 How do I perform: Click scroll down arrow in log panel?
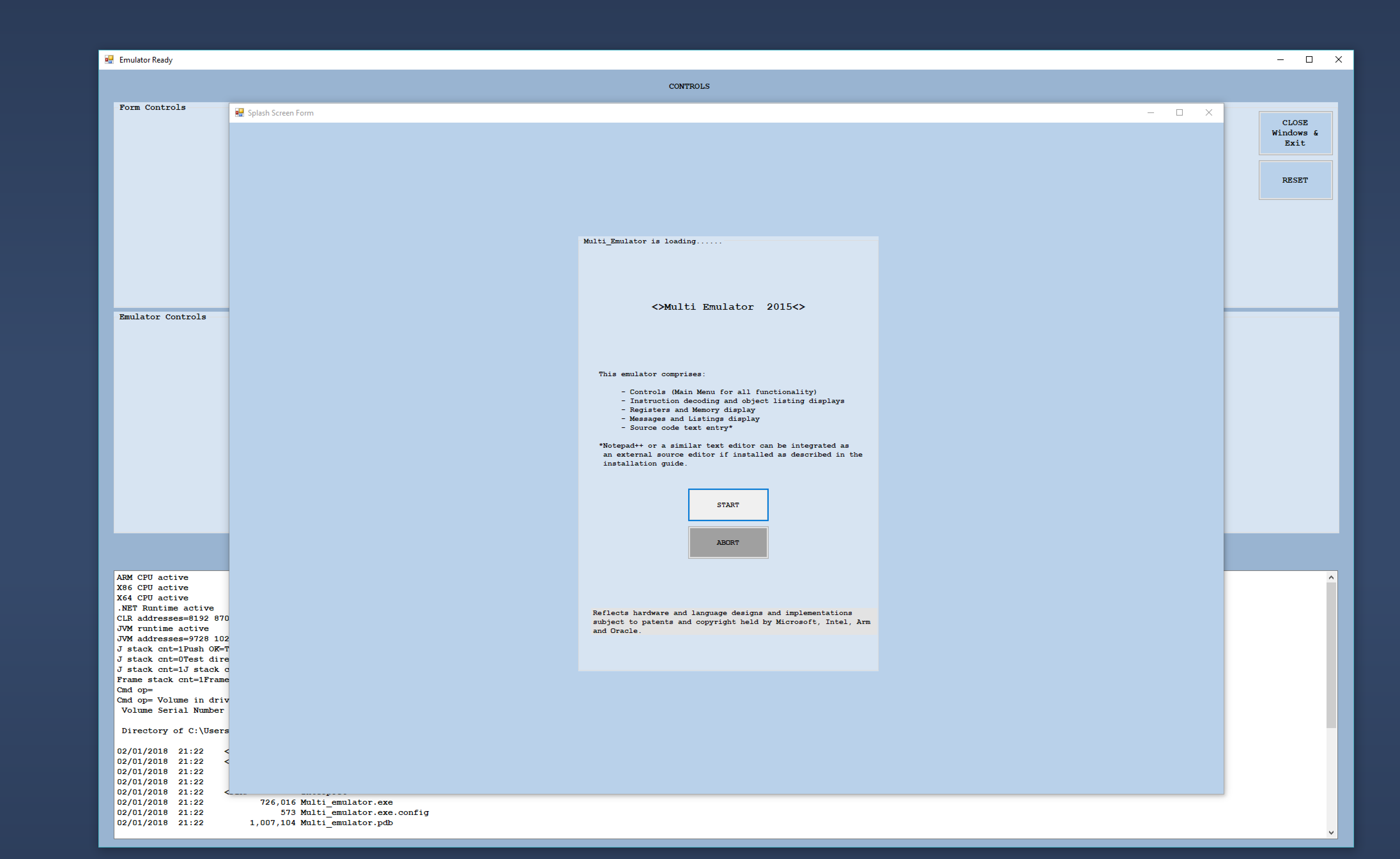point(1331,832)
